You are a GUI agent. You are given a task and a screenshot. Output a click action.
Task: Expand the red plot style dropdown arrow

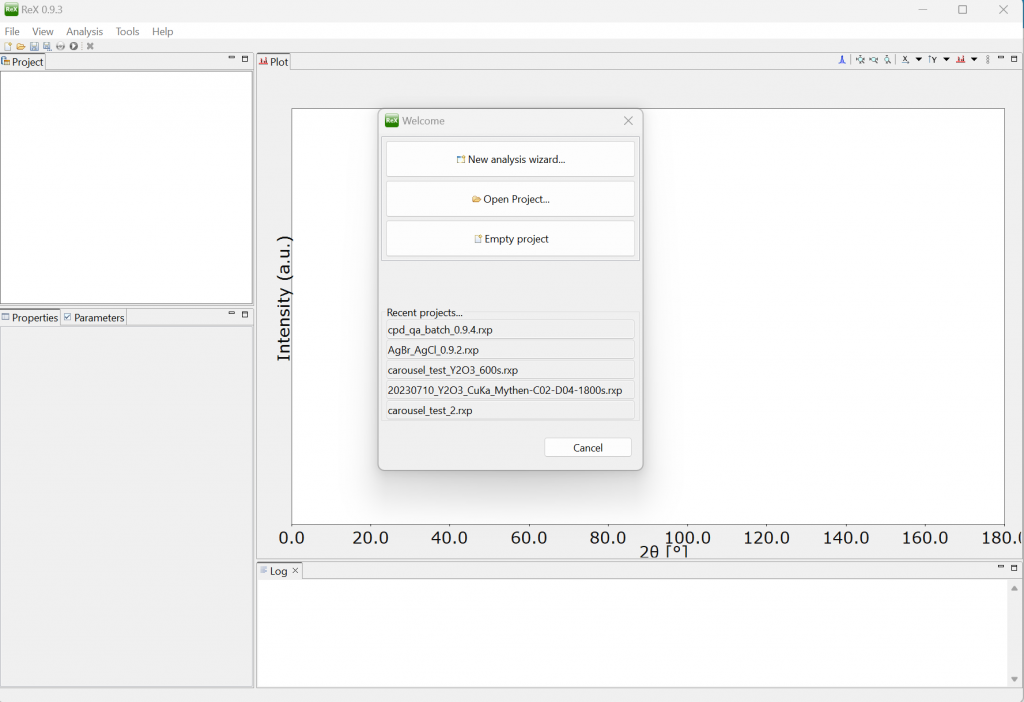[974, 59]
